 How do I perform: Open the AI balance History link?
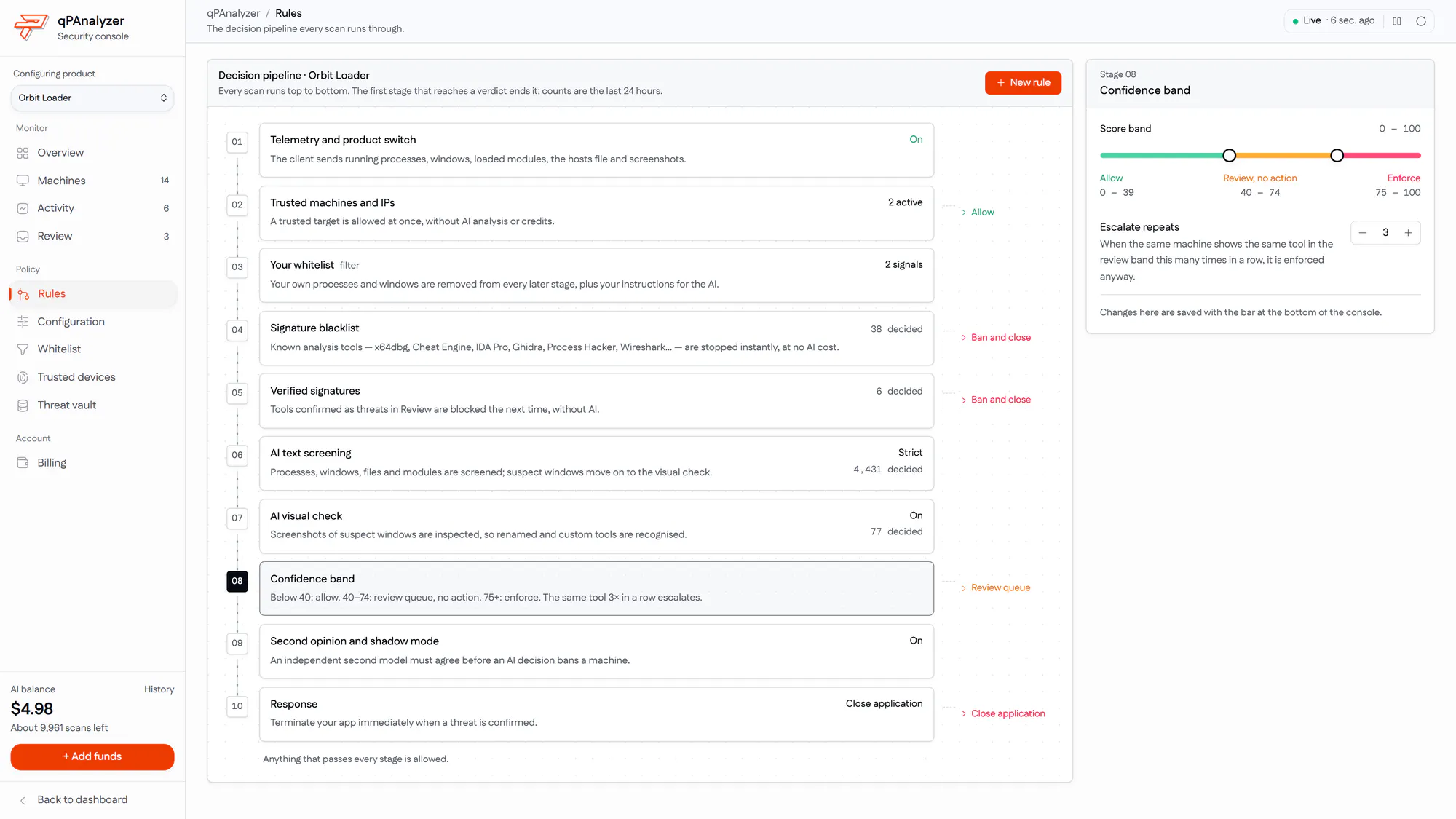(x=159, y=689)
